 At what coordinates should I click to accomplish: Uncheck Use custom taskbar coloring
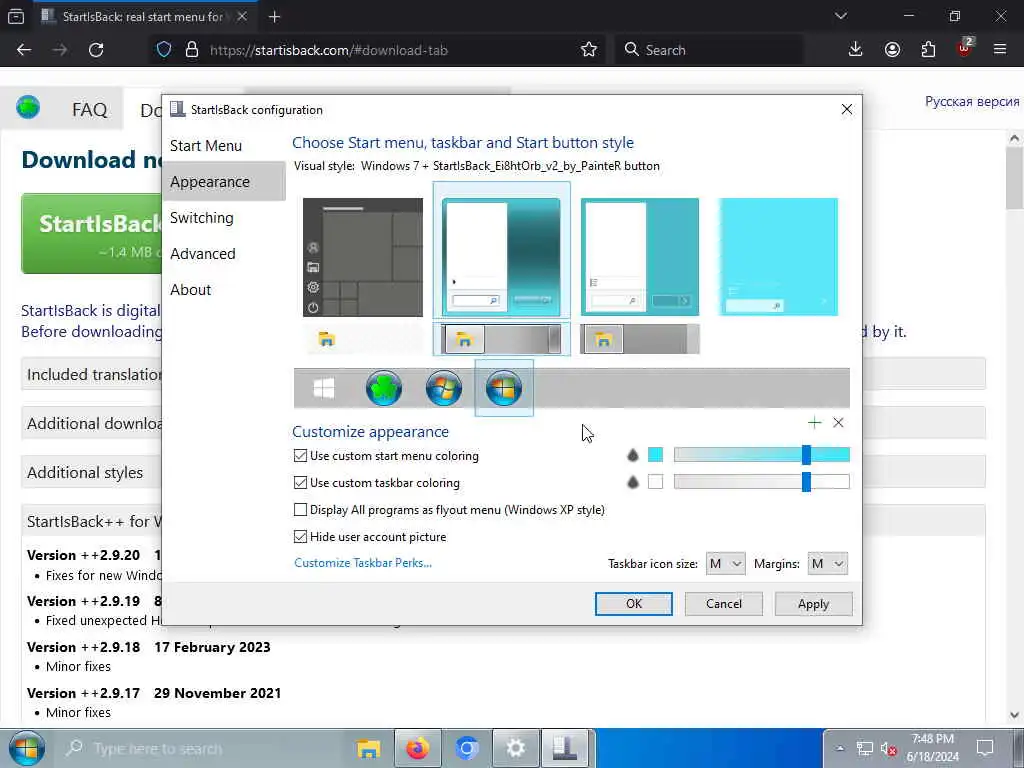coord(300,483)
